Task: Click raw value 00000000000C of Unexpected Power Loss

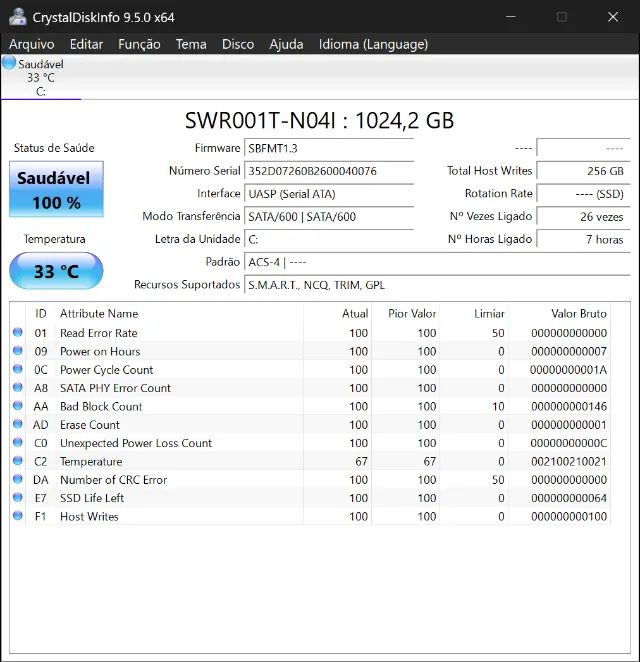Action: [x=569, y=443]
